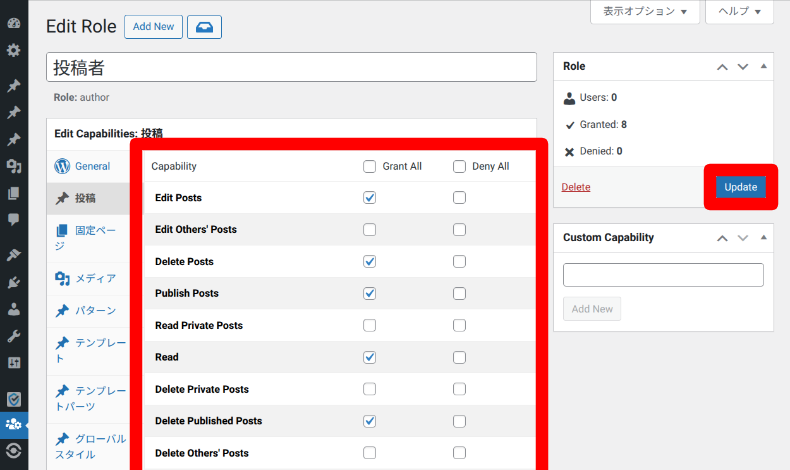The height and width of the screenshot is (470, 790).
Task: Move the Custom Capability panel up
Action: 721,238
